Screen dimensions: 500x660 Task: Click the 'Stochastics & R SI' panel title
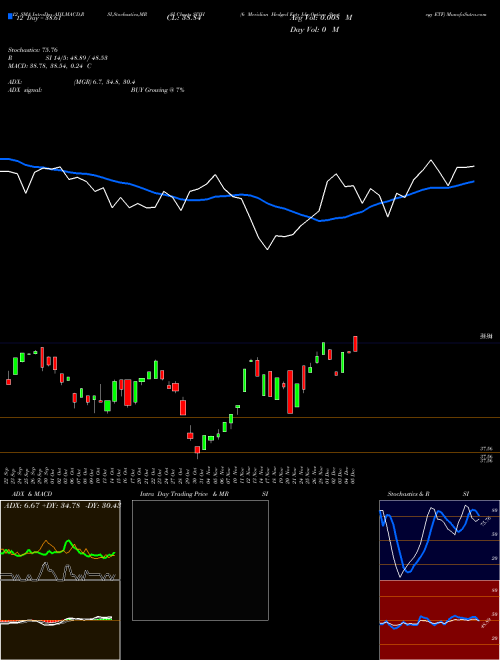(x=428, y=494)
